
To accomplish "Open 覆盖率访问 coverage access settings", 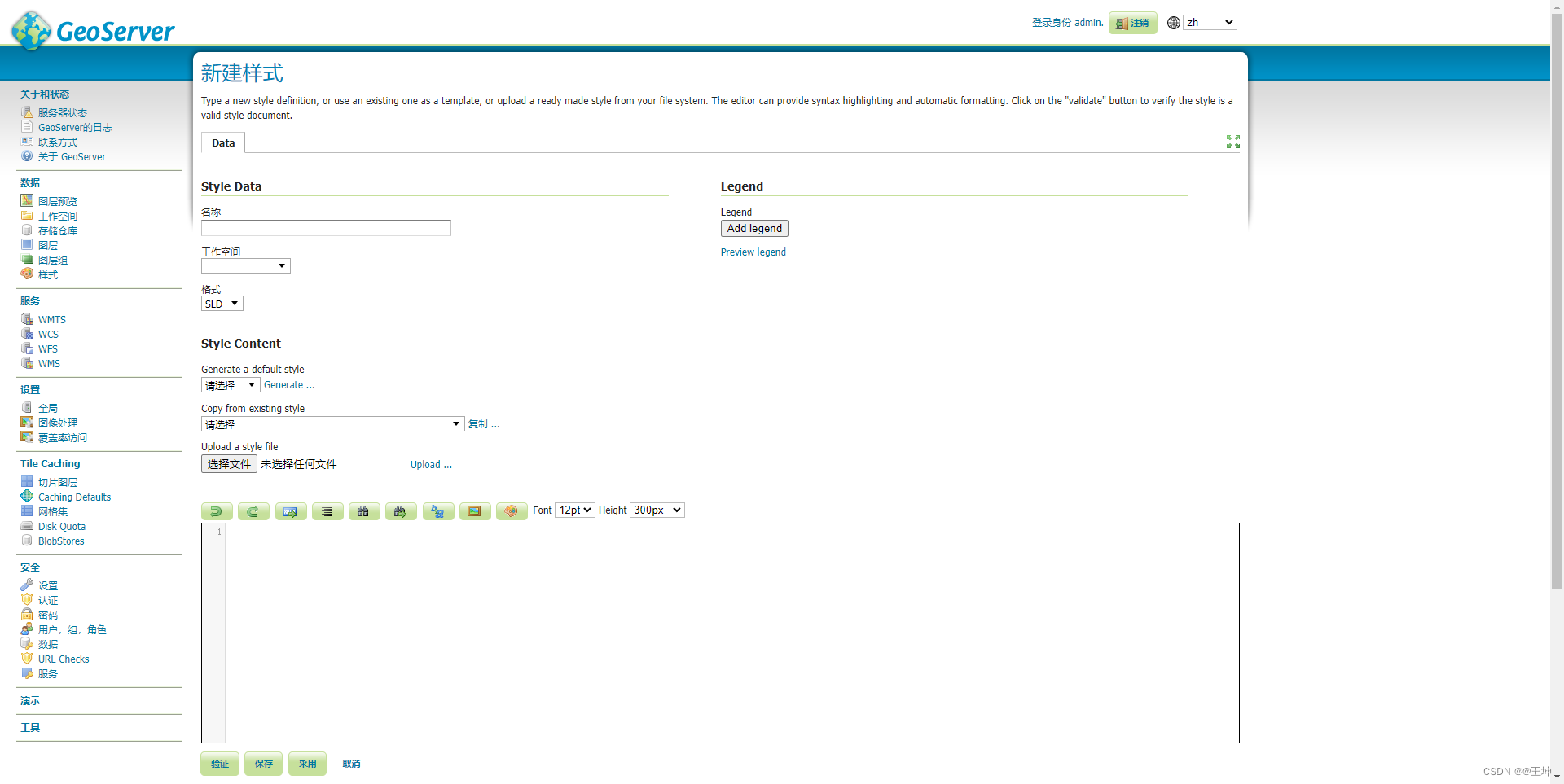I will 63,438.
